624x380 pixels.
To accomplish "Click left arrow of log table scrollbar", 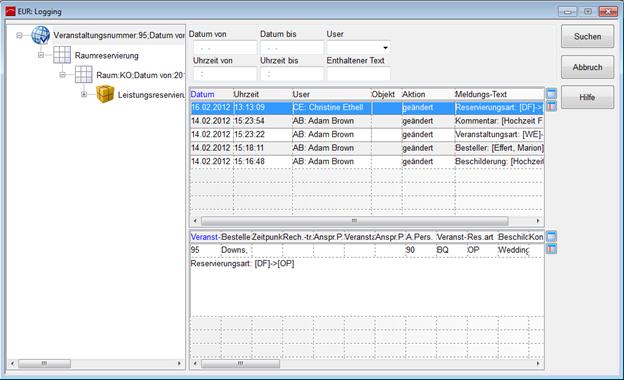I will pyautogui.click(x=195, y=220).
